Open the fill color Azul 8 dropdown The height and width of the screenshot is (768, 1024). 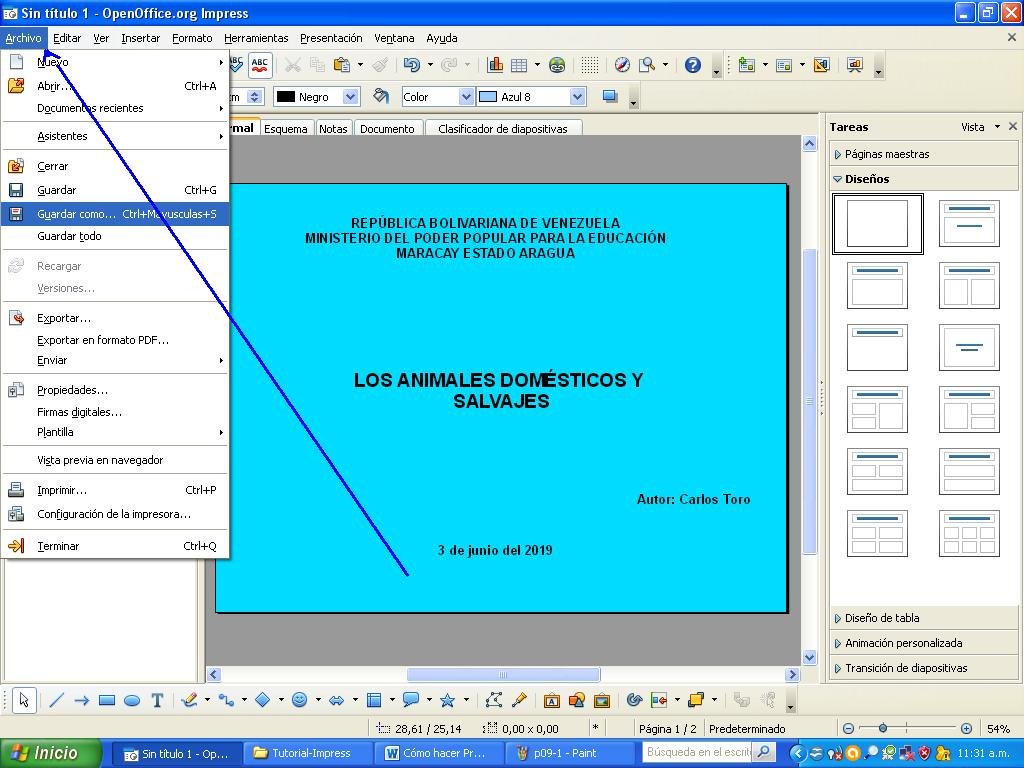(577, 97)
